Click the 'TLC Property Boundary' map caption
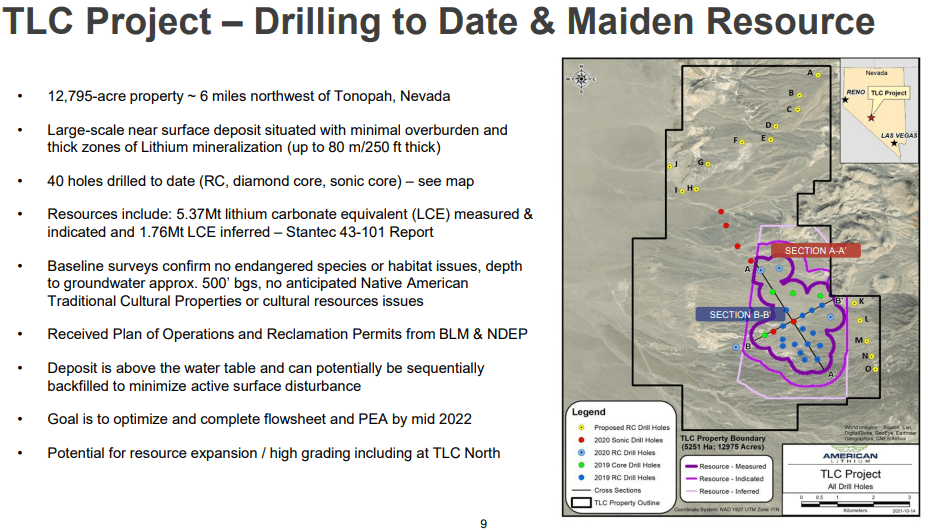The image size is (944, 530). pos(723,442)
